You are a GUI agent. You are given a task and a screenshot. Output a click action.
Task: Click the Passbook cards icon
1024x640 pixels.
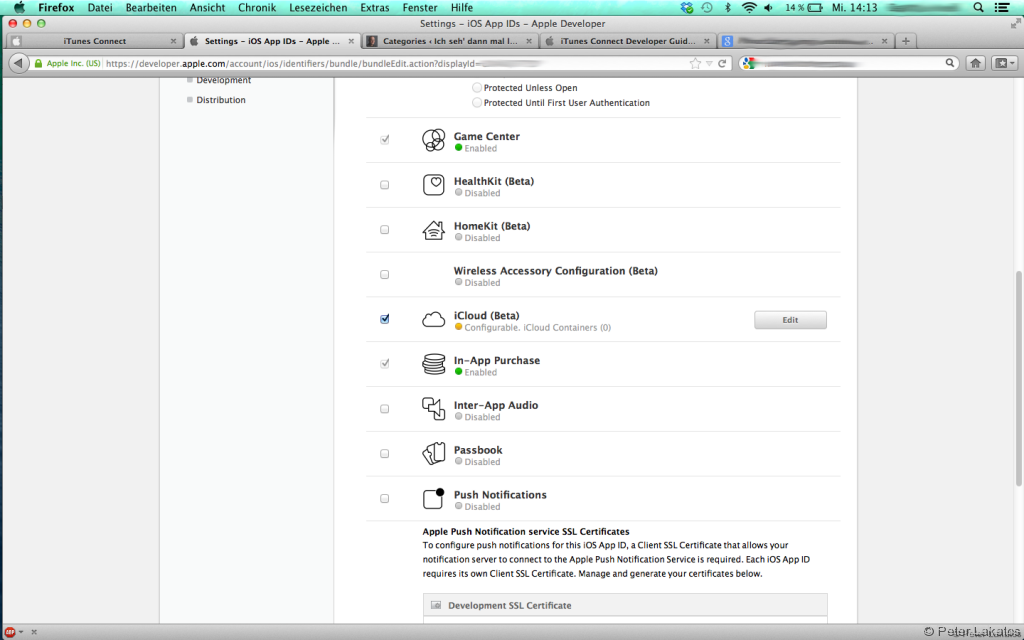click(x=433, y=453)
